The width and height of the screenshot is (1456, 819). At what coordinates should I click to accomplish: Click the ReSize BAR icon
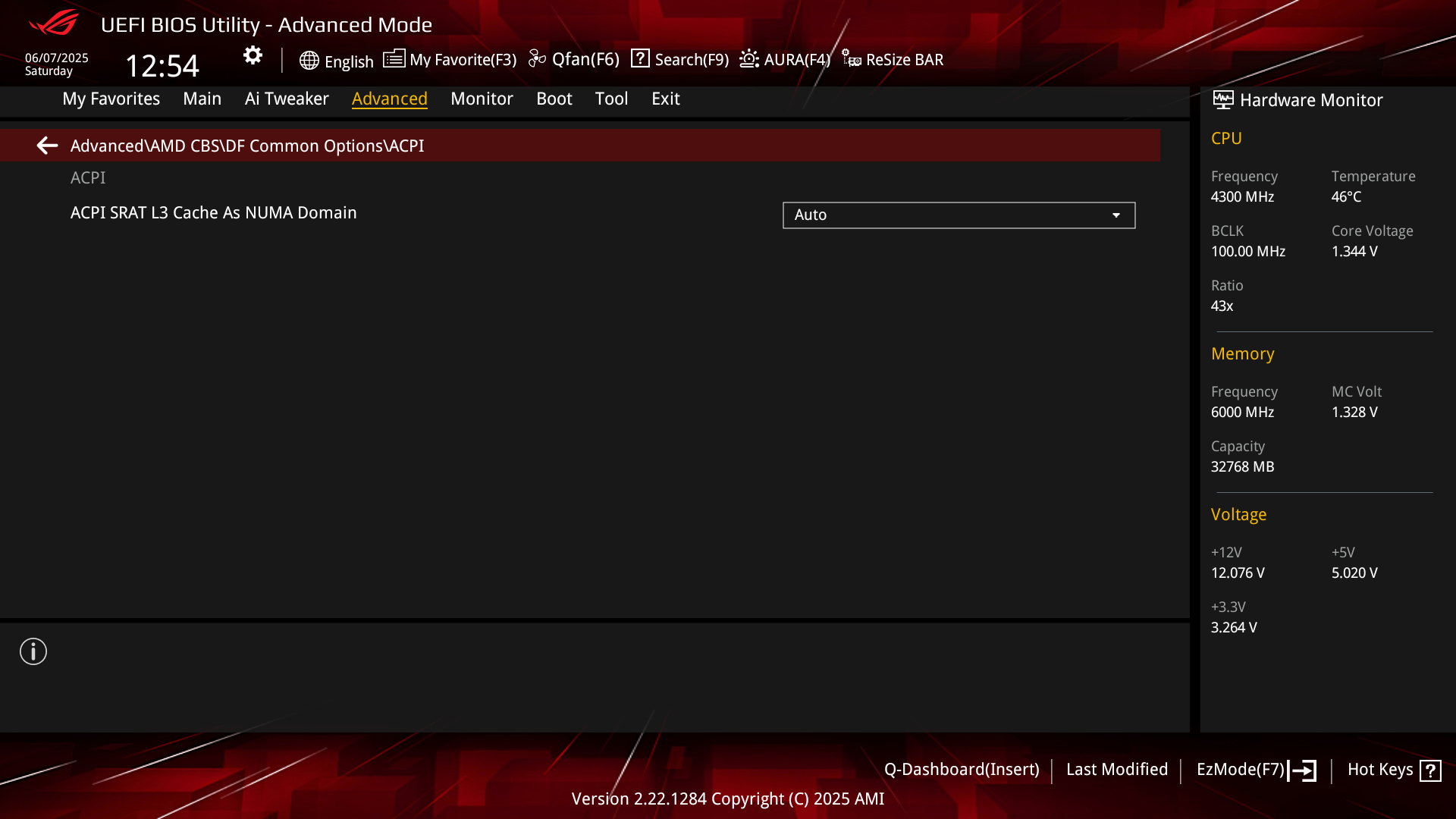click(x=852, y=58)
